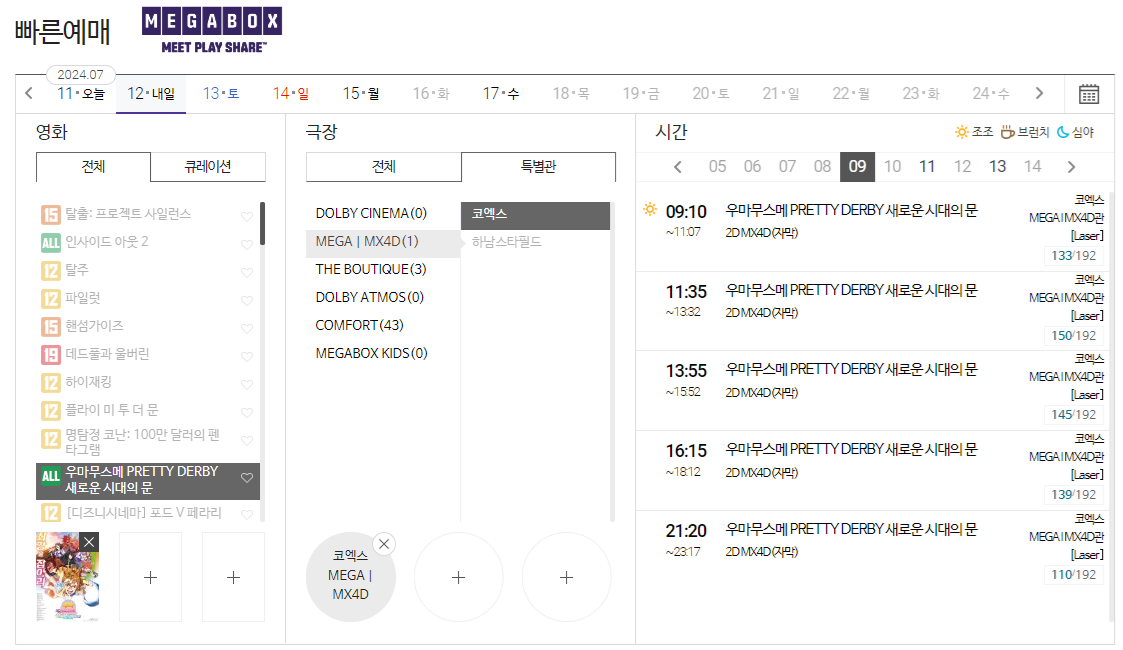Add movie in third poster slot
1123x650 pixels.
click(x=233, y=577)
